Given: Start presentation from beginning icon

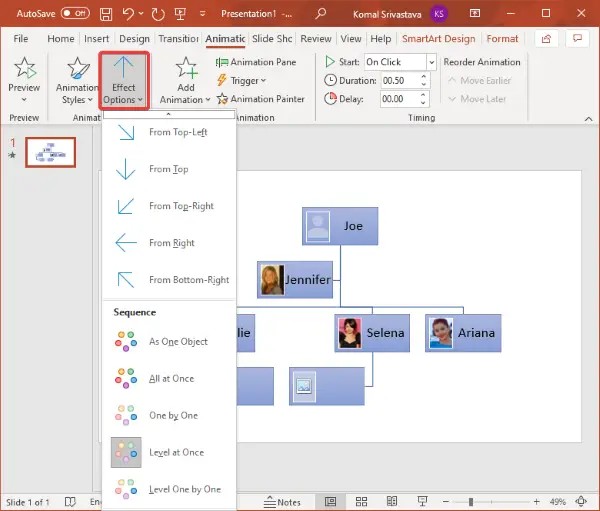Looking at the screenshot, I should point(180,14).
